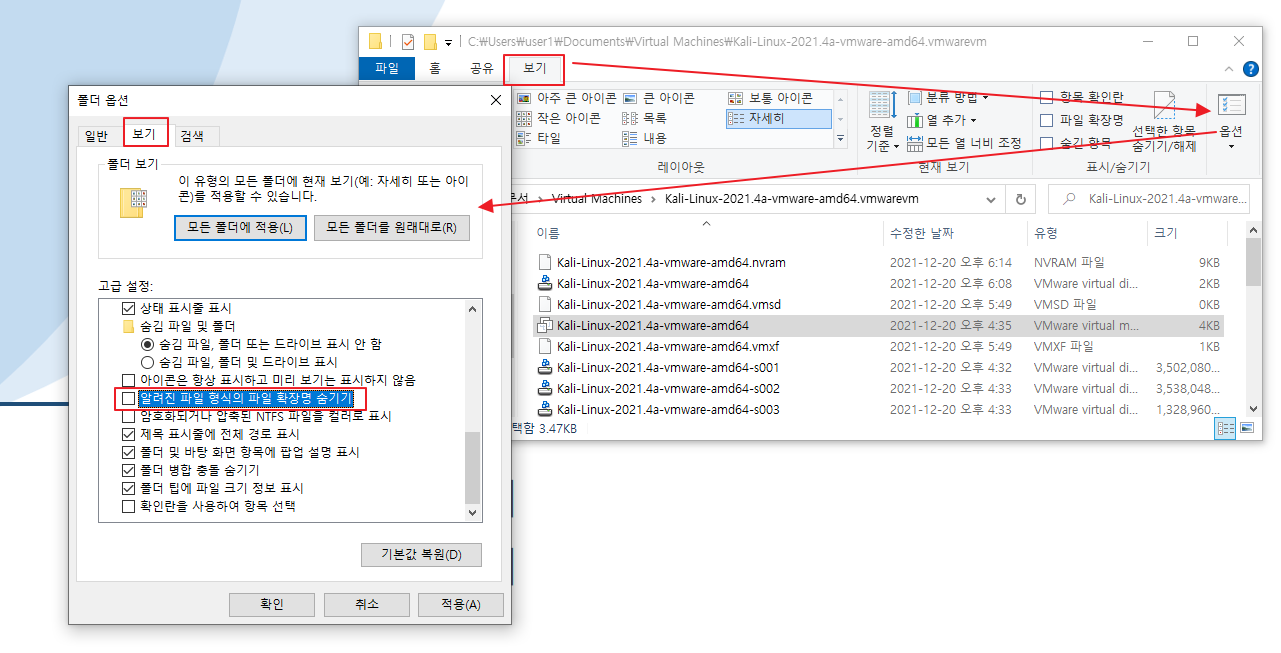Sort by 수정한 날짜 column header
1281x653 pixels.
coord(921,233)
